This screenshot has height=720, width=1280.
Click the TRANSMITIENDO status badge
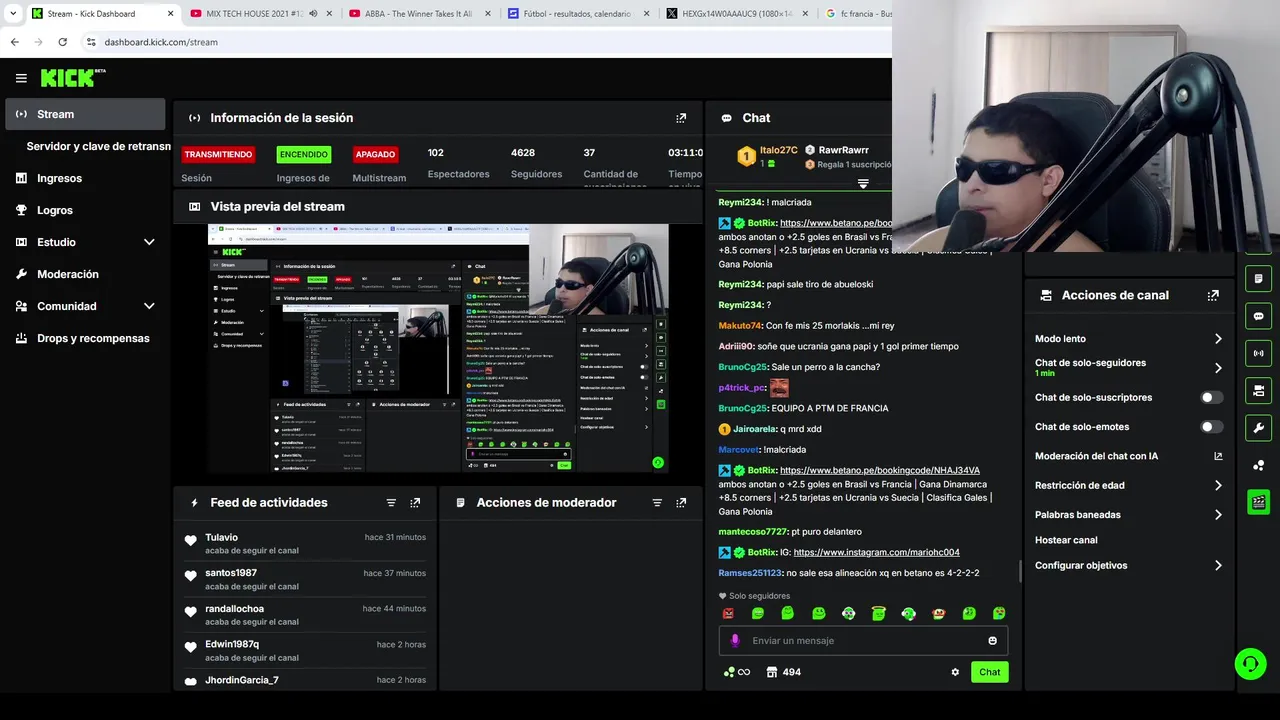coord(217,155)
